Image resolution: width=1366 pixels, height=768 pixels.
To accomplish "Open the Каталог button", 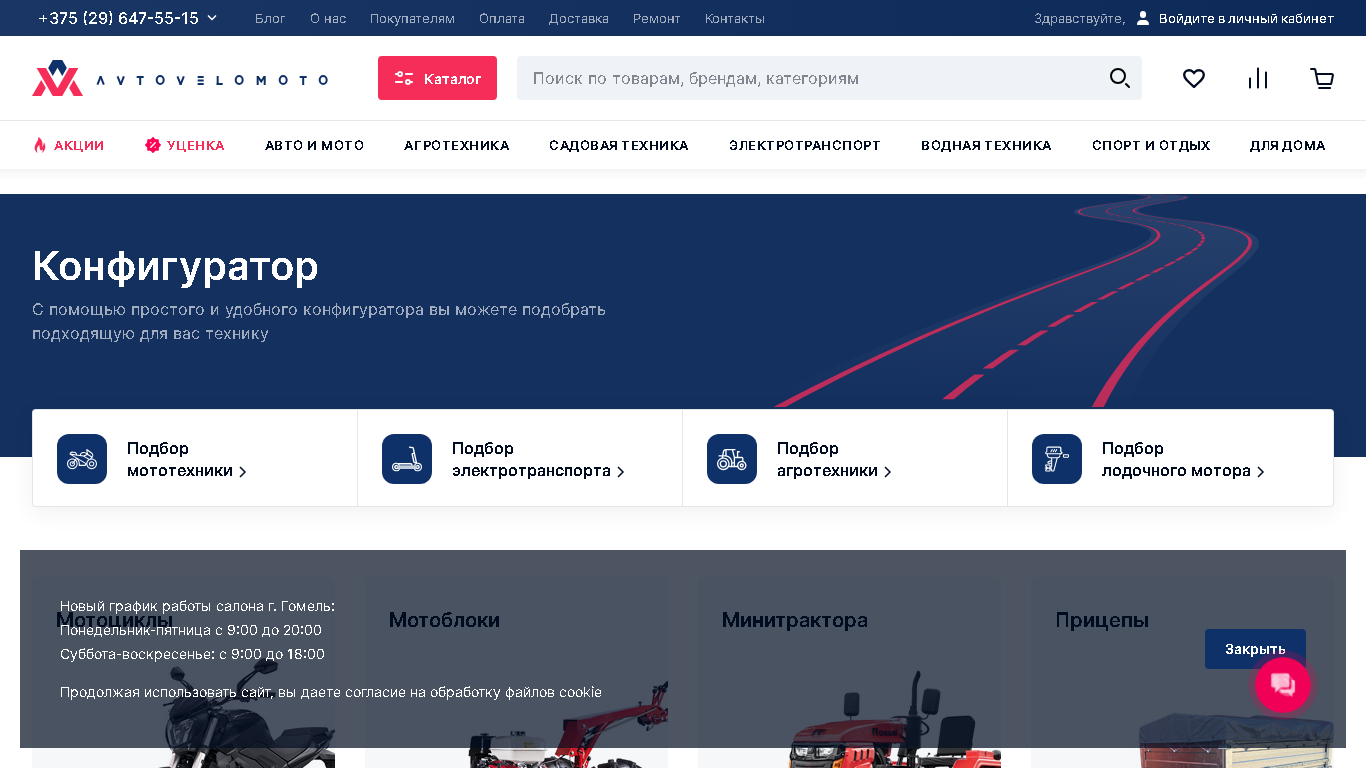I will (437, 78).
